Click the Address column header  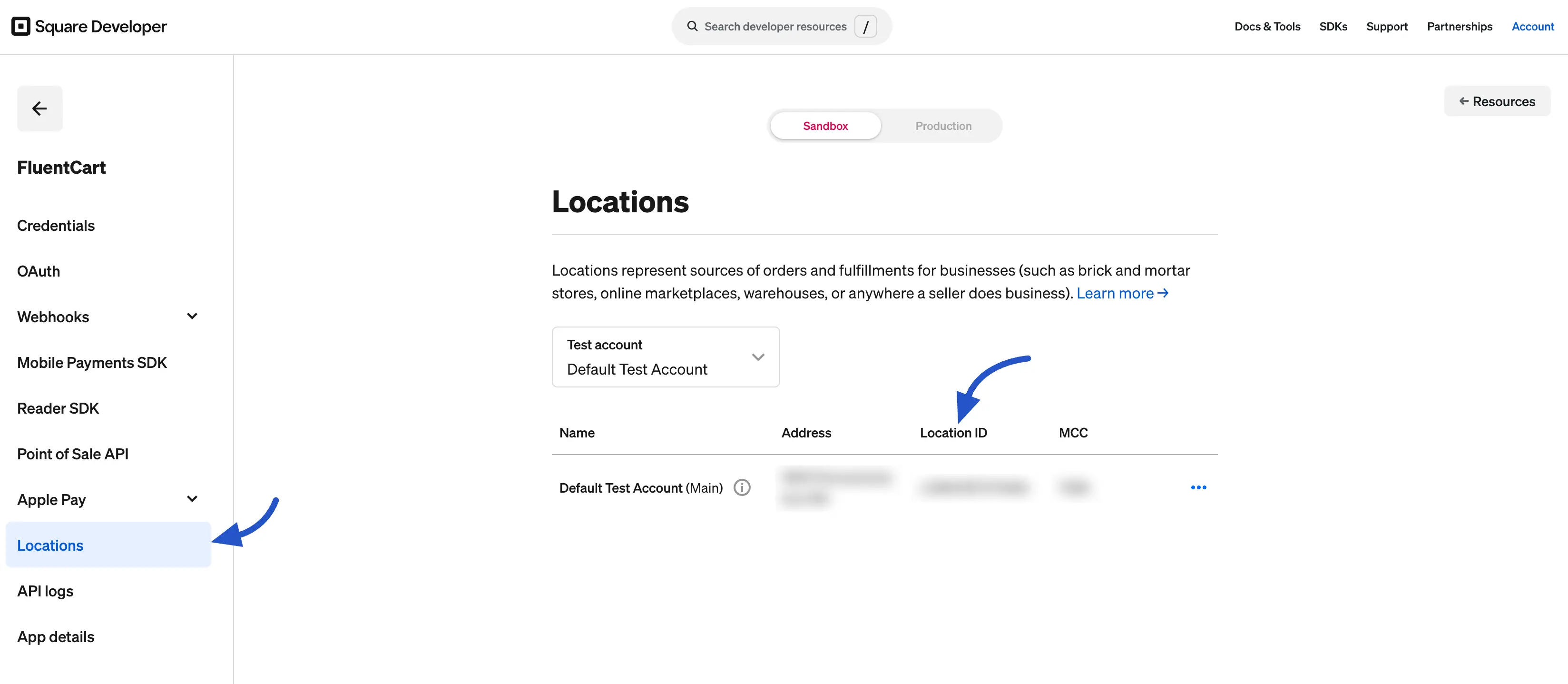point(806,433)
